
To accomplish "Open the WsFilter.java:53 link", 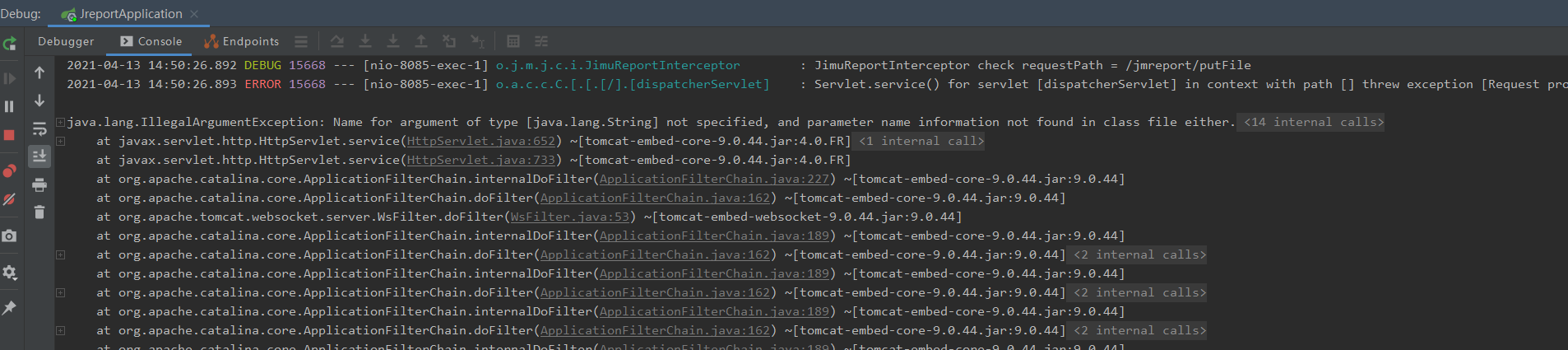I will tap(570, 217).
